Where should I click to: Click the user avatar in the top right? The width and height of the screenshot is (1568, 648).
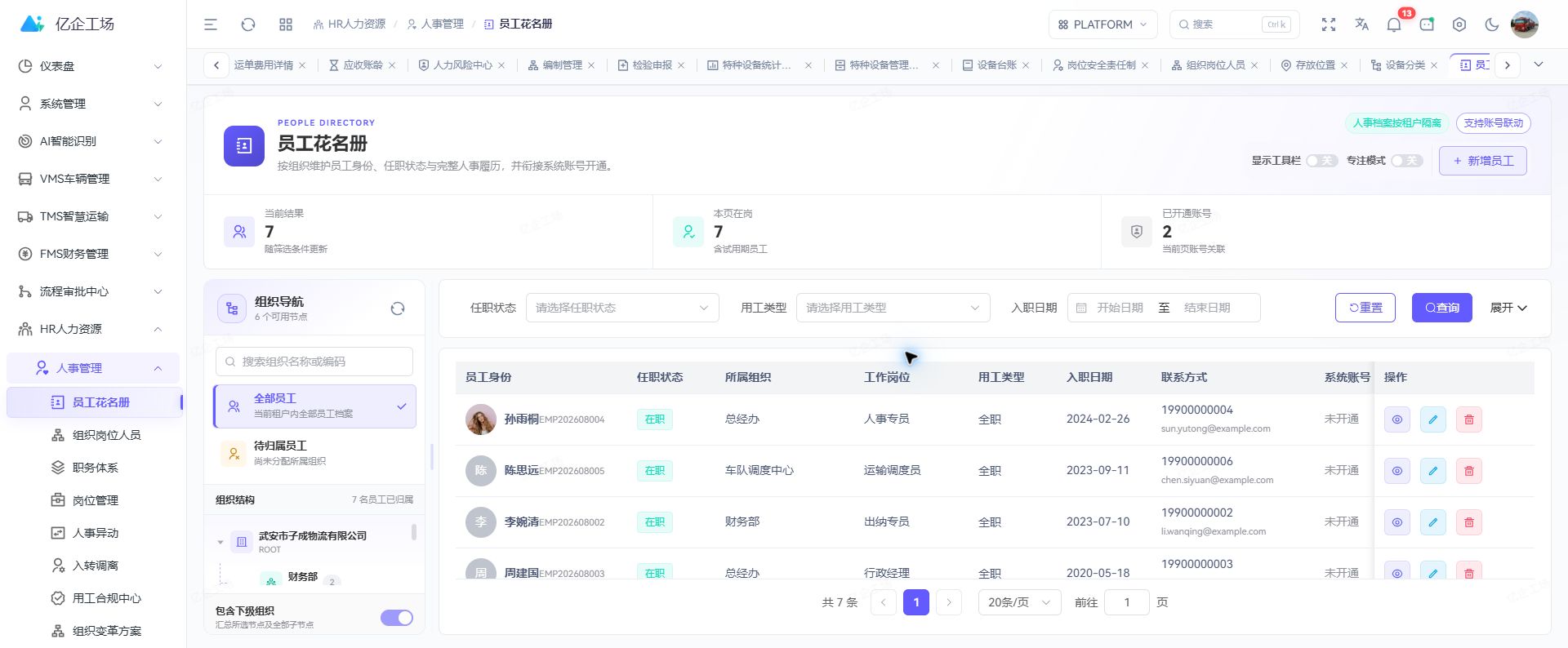coord(1525,24)
